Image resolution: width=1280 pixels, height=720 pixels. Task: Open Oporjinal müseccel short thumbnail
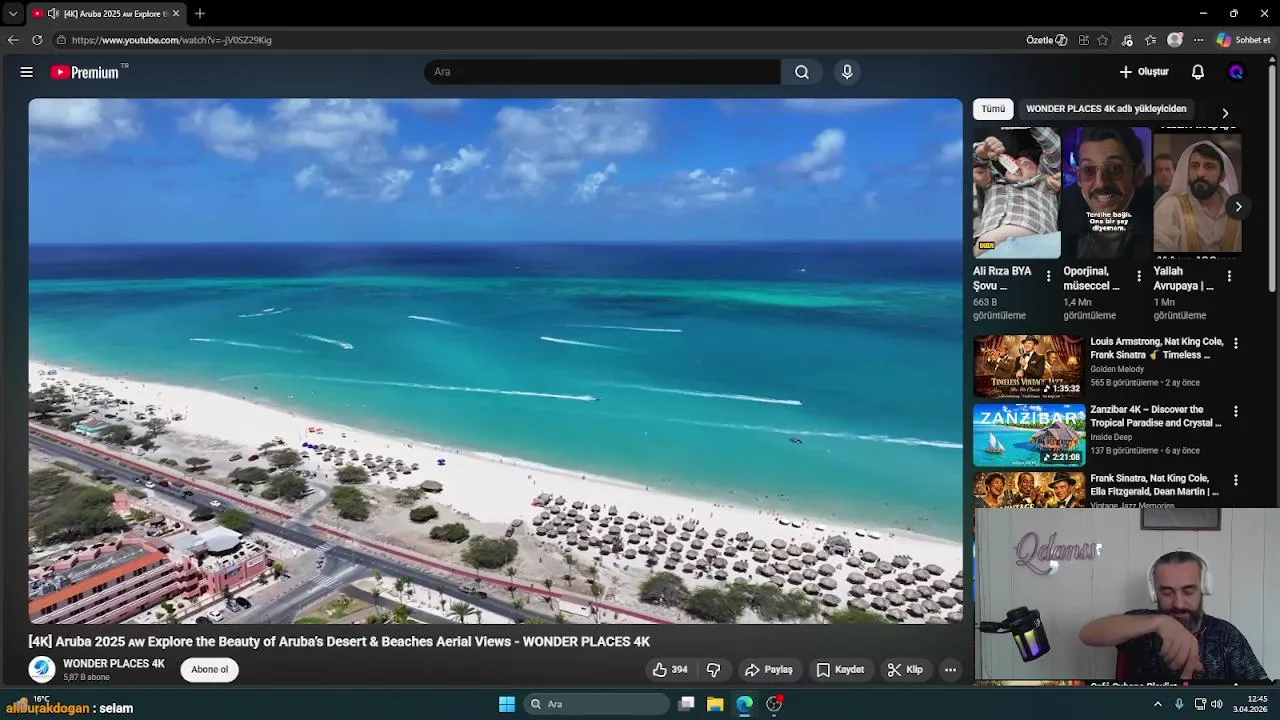point(1106,192)
